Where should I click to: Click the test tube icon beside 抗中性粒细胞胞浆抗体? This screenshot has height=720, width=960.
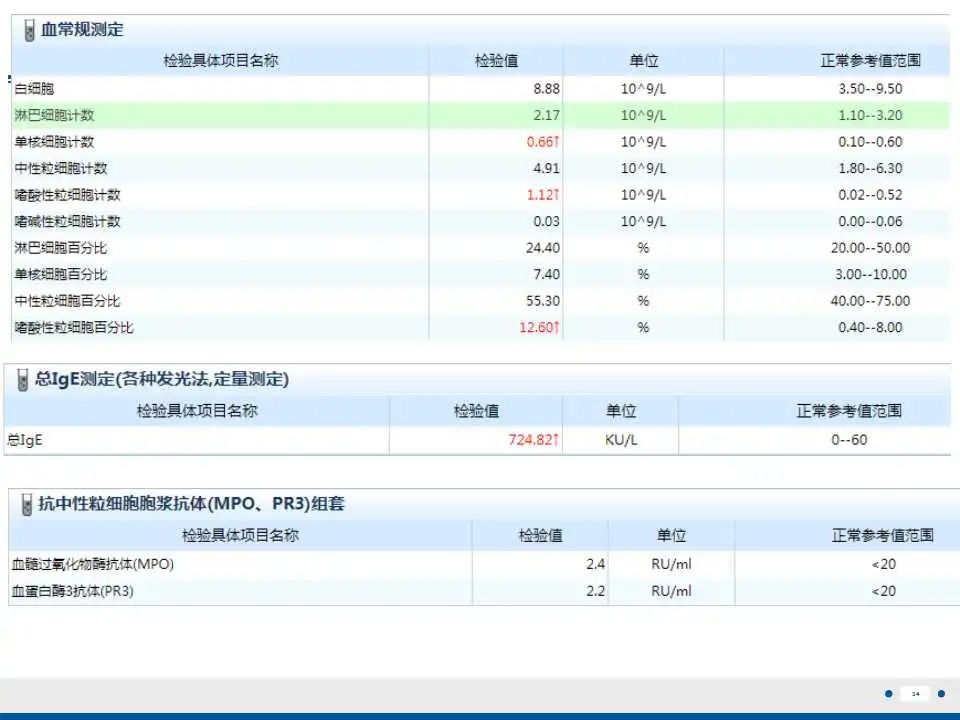(x=26, y=504)
